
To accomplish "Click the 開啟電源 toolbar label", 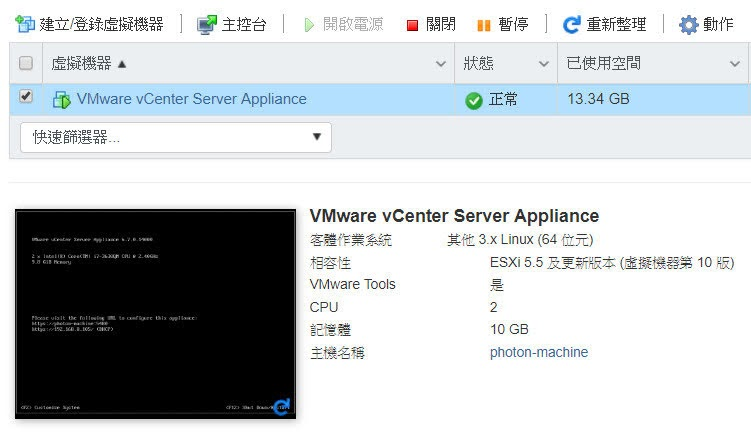I will pos(353,24).
